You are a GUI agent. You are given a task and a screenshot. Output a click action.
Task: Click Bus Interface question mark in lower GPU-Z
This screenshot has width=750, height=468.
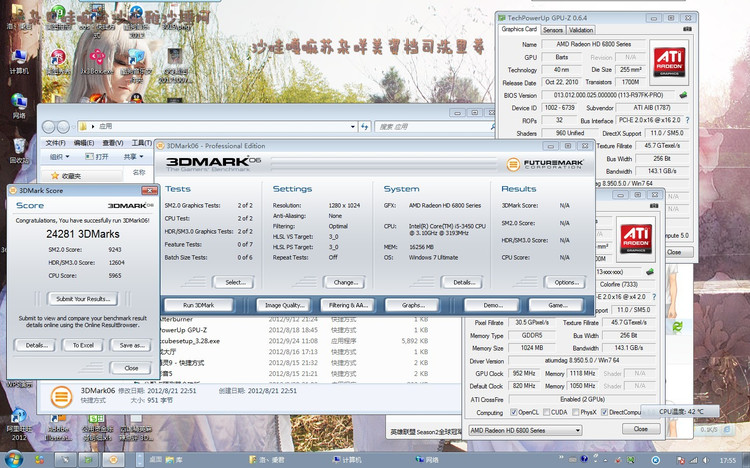654,297
